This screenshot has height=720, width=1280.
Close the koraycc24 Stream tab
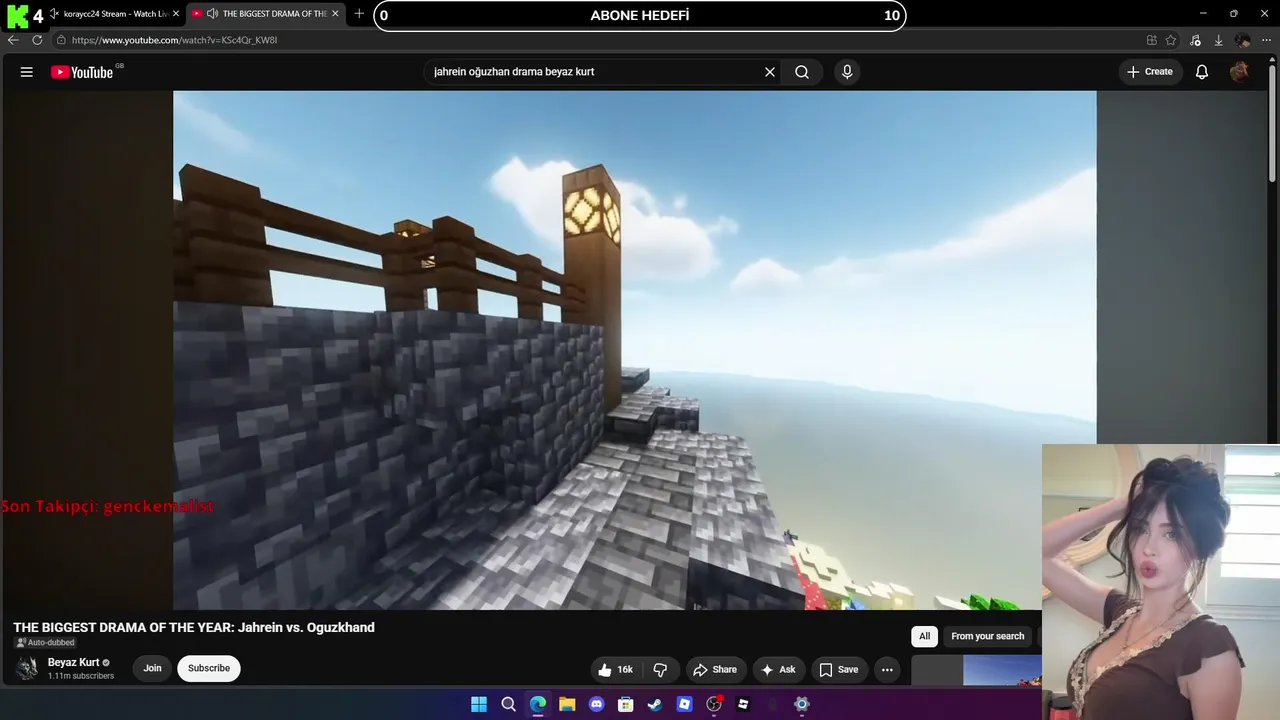point(176,14)
